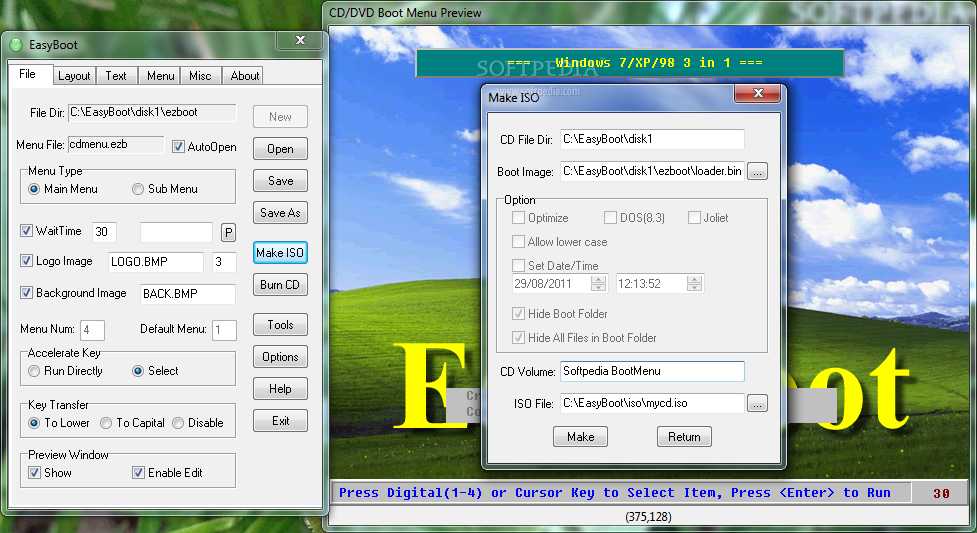Screen dimensions: 977x533
Task: Open the Tools button
Action: (x=280, y=325)
